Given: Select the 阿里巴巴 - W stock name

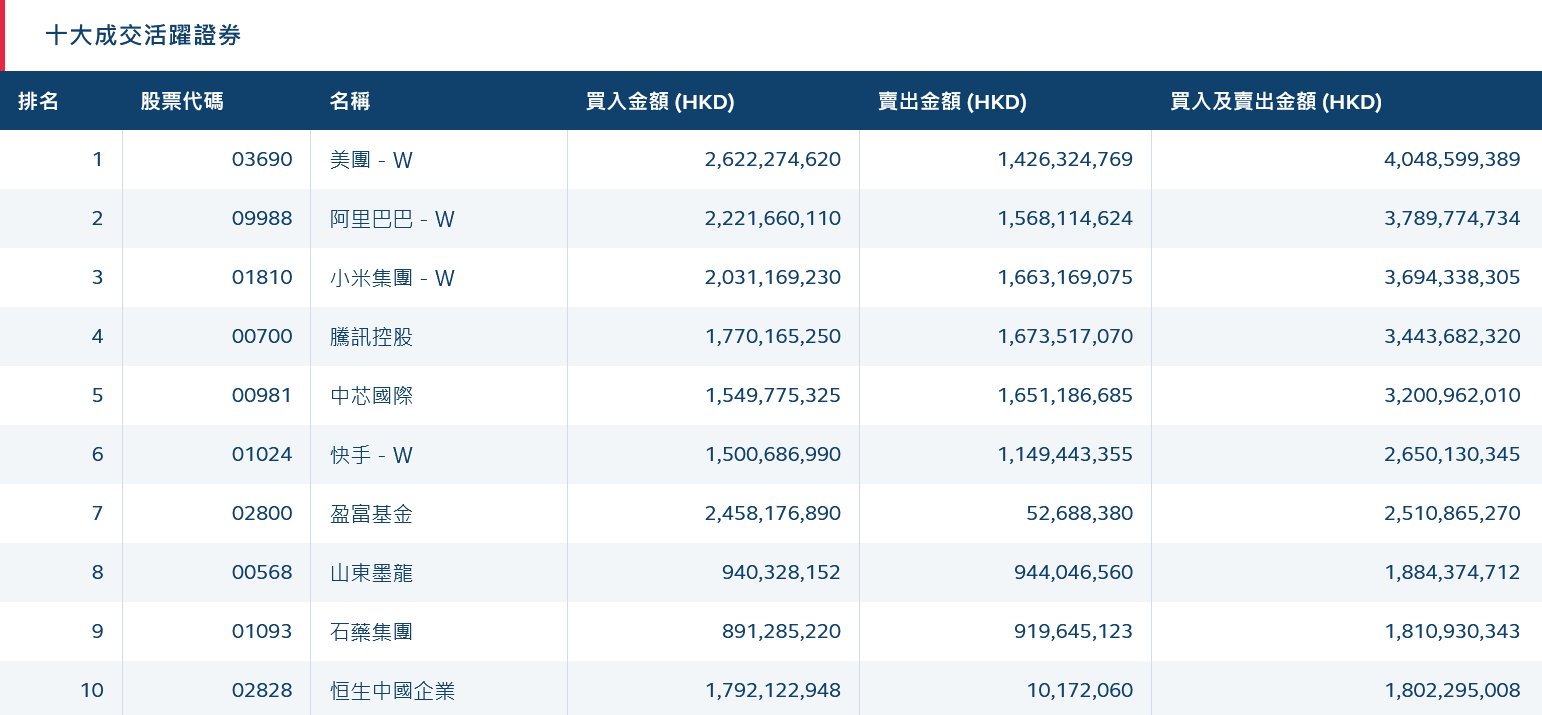Looking at the screenshot, I should 392,219.
